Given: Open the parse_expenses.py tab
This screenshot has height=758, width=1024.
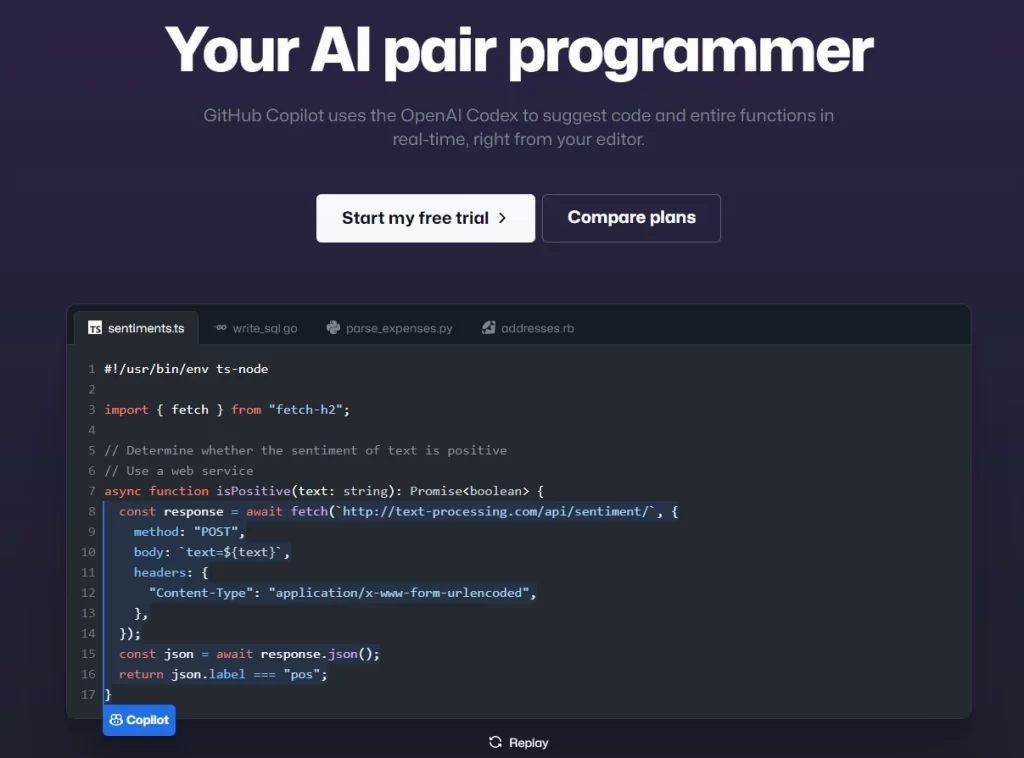Looking at the screenshot, I should pos(389,327).
